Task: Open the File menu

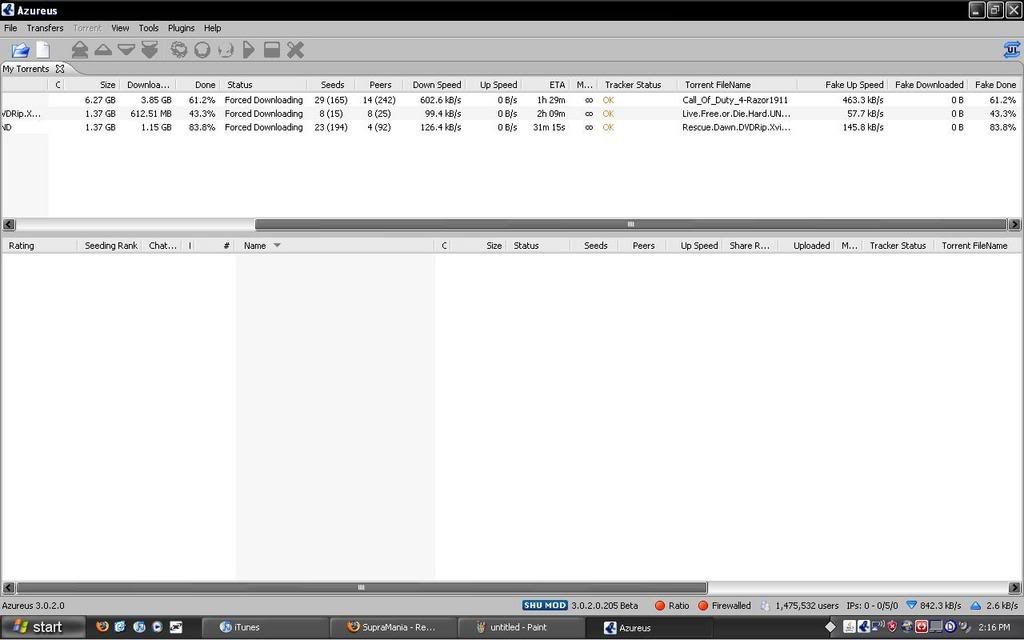Action: [x=10, y=28]
